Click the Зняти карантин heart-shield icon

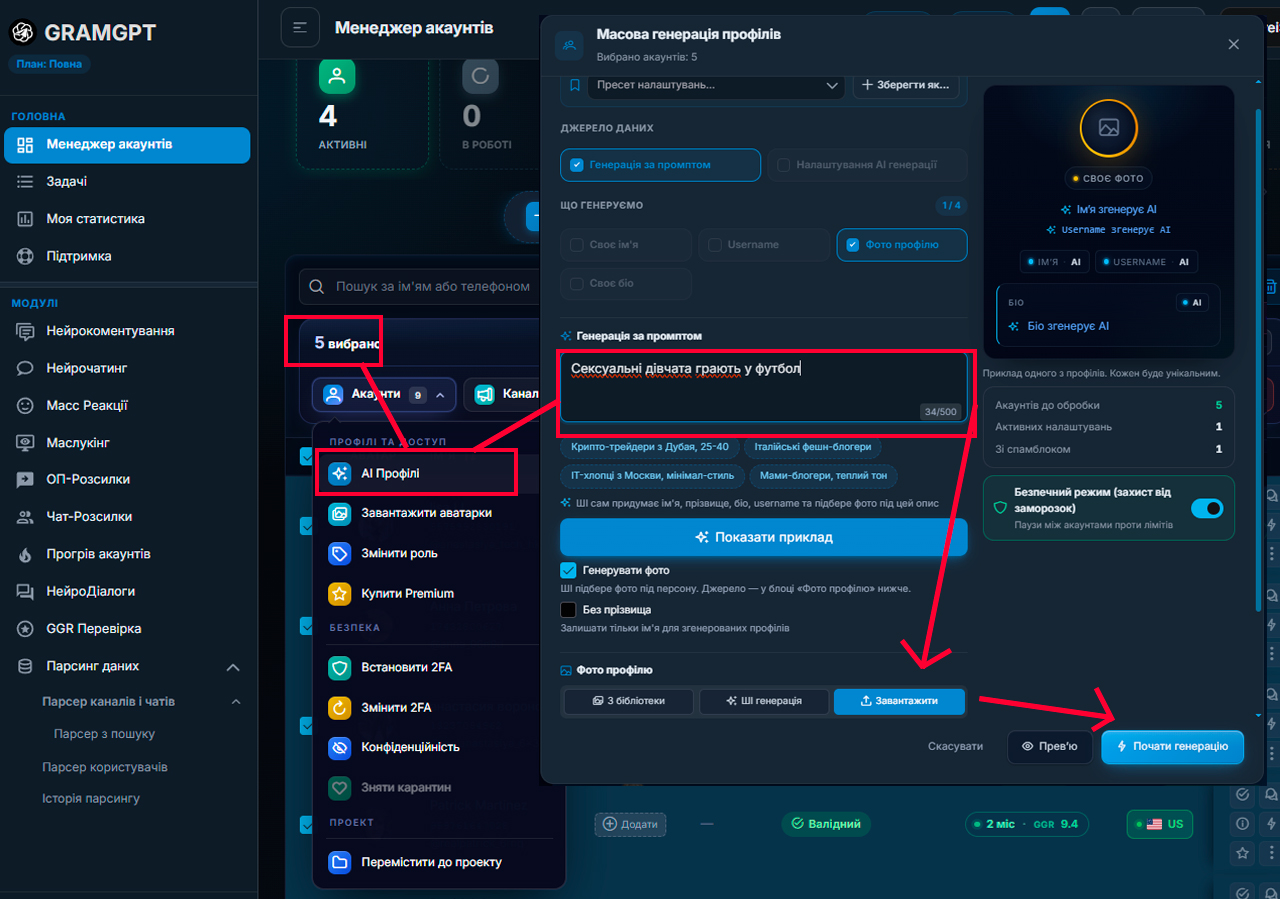(340, 787)
